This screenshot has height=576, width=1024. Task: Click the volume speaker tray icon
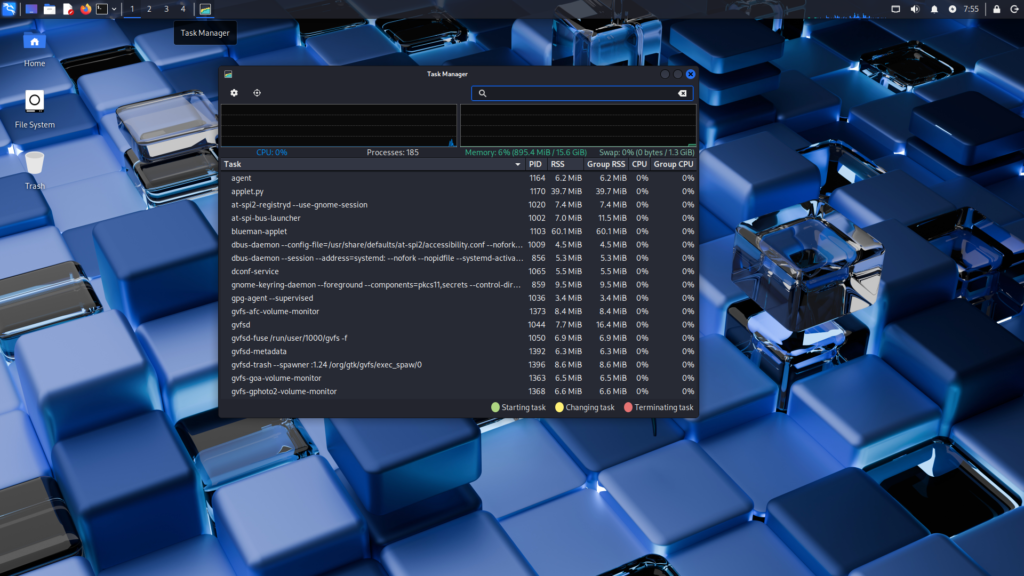click(x=914, y=9)
